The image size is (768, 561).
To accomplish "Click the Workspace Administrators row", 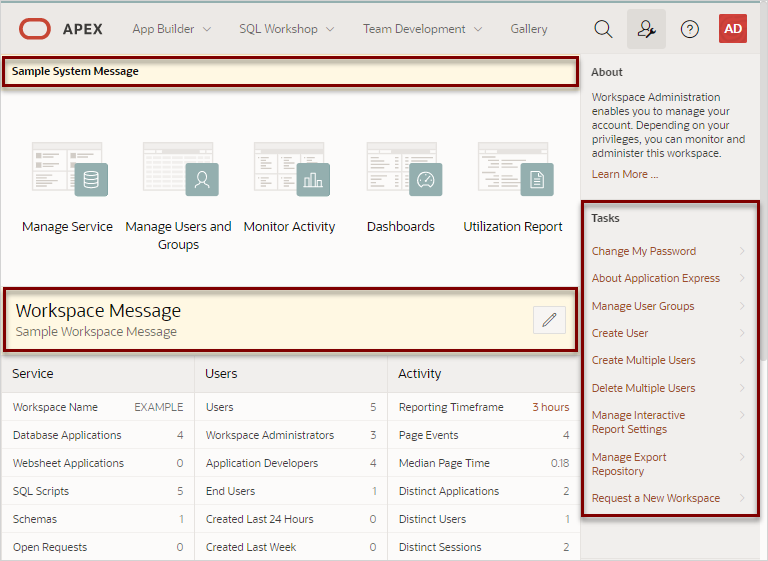I will (x=291, y=435).
